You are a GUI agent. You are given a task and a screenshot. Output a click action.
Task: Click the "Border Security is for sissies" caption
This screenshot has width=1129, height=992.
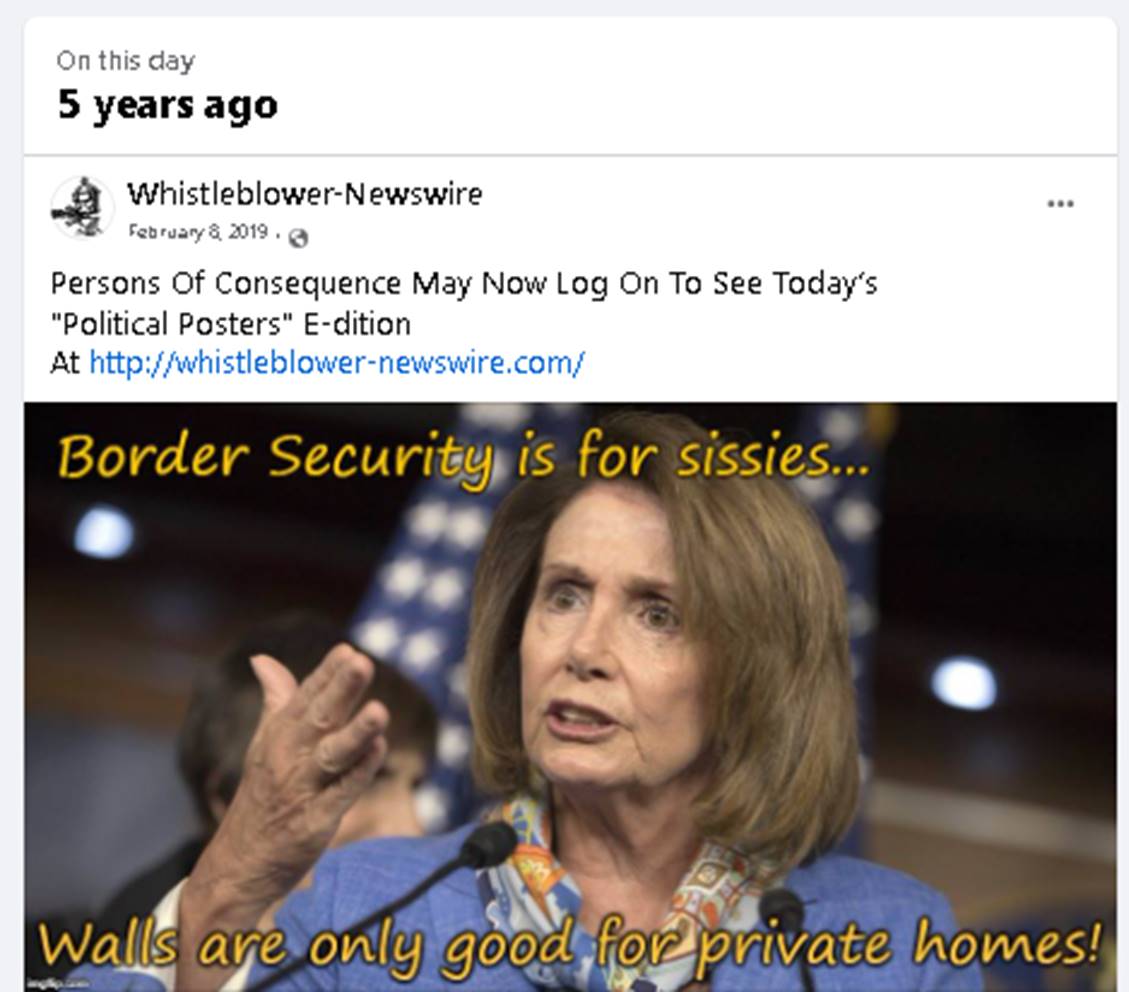(464, 456)
